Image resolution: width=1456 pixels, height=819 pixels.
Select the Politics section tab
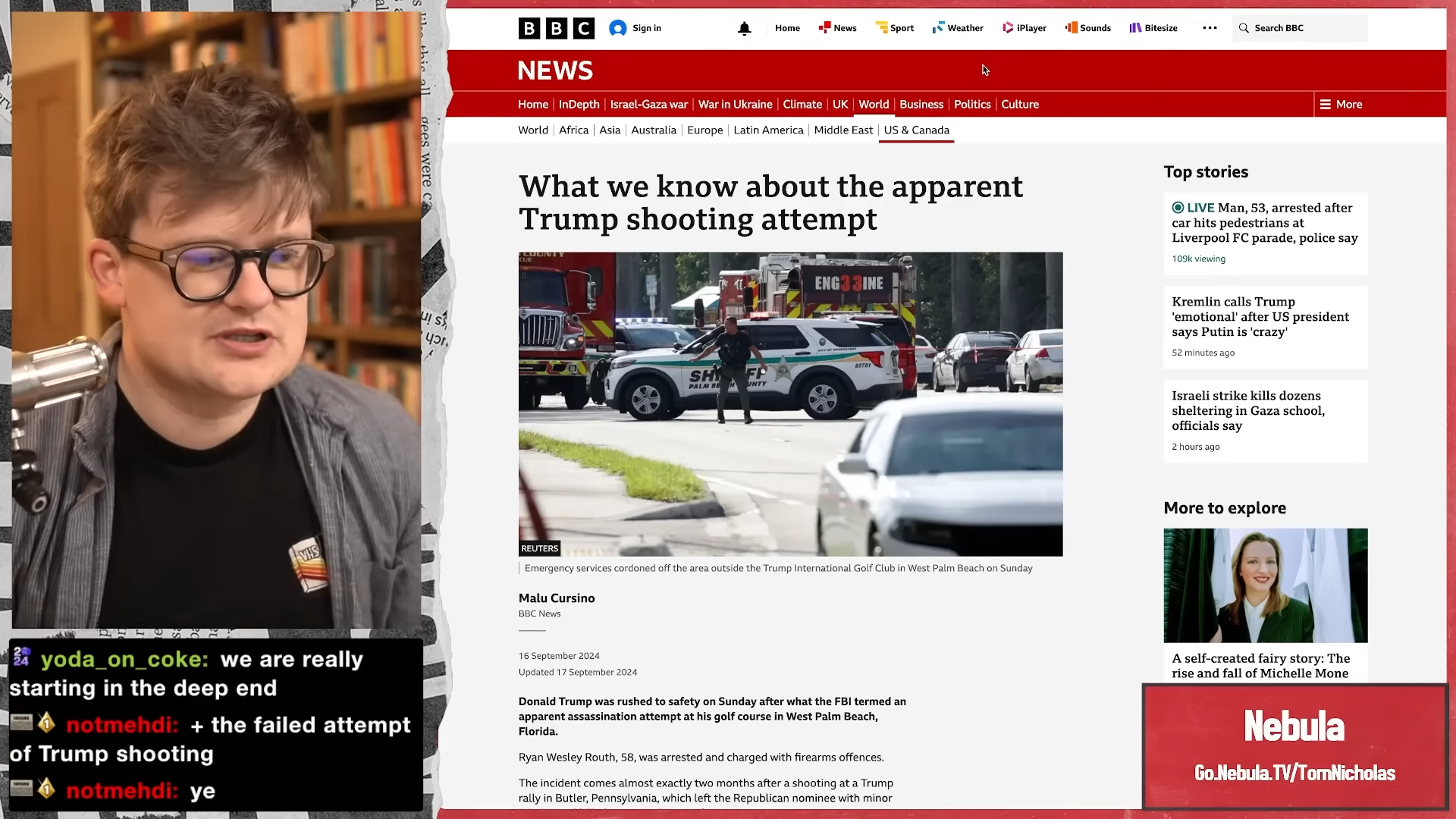[971, 105]
